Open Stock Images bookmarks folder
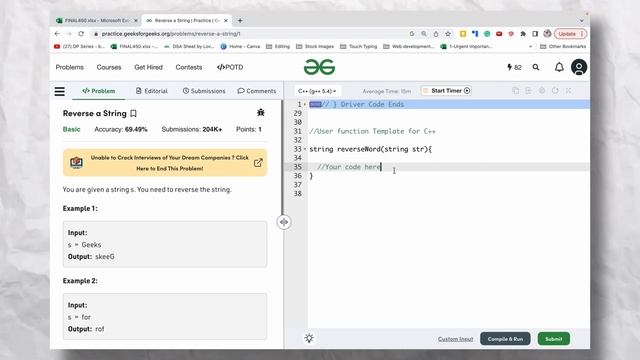640x360 pixels. click(x=315, y=47)
